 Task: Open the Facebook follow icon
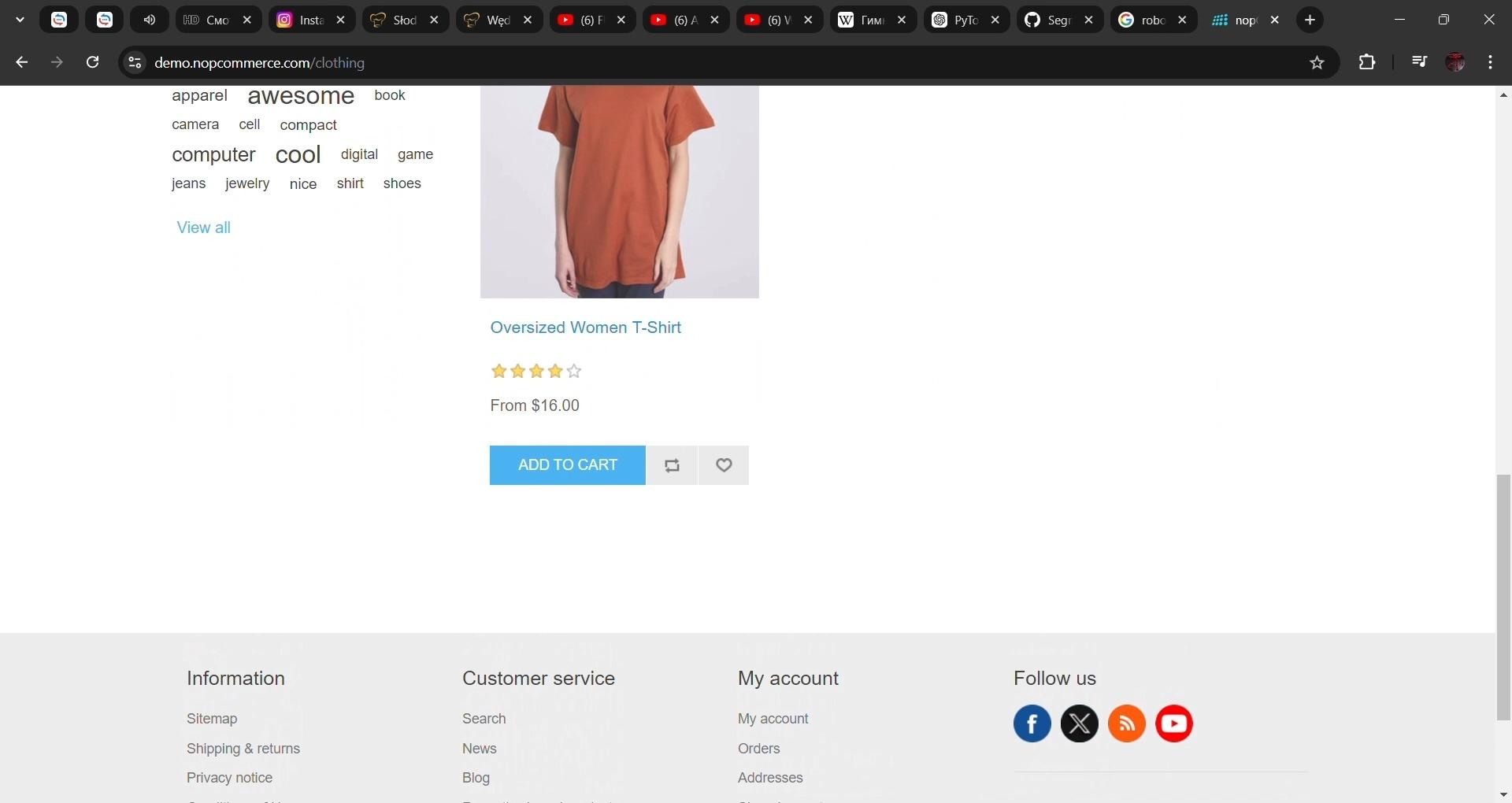(x=1032, y=723)
